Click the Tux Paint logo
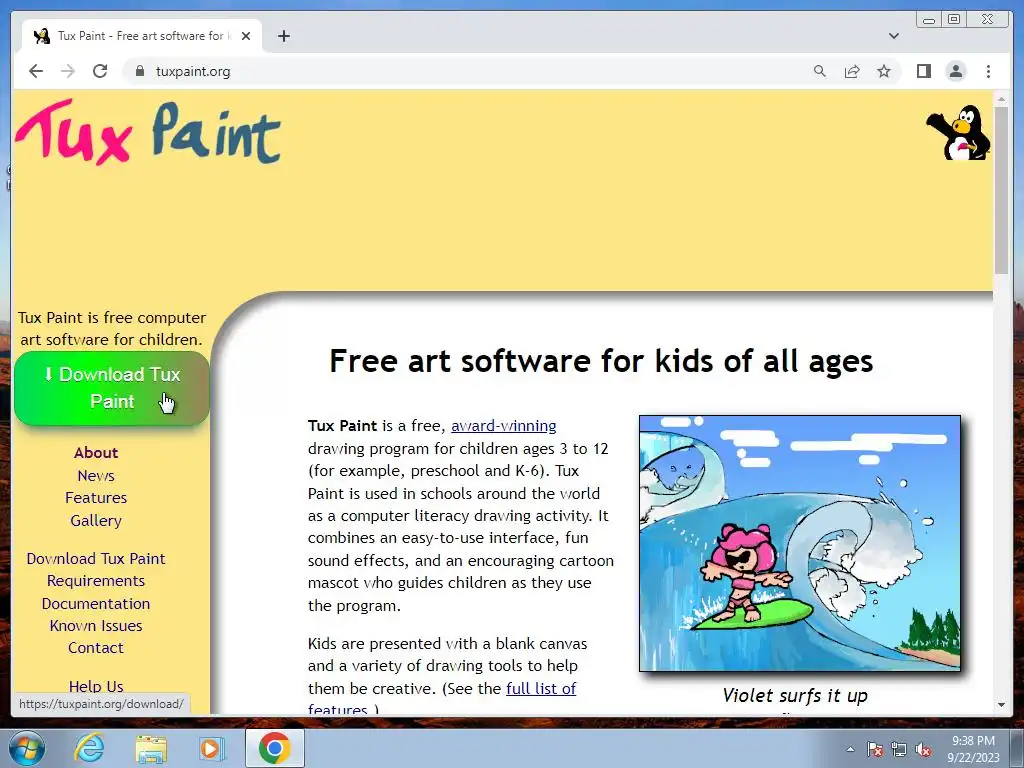Viewport: 1024px width, 768px height. pos(148,132)
